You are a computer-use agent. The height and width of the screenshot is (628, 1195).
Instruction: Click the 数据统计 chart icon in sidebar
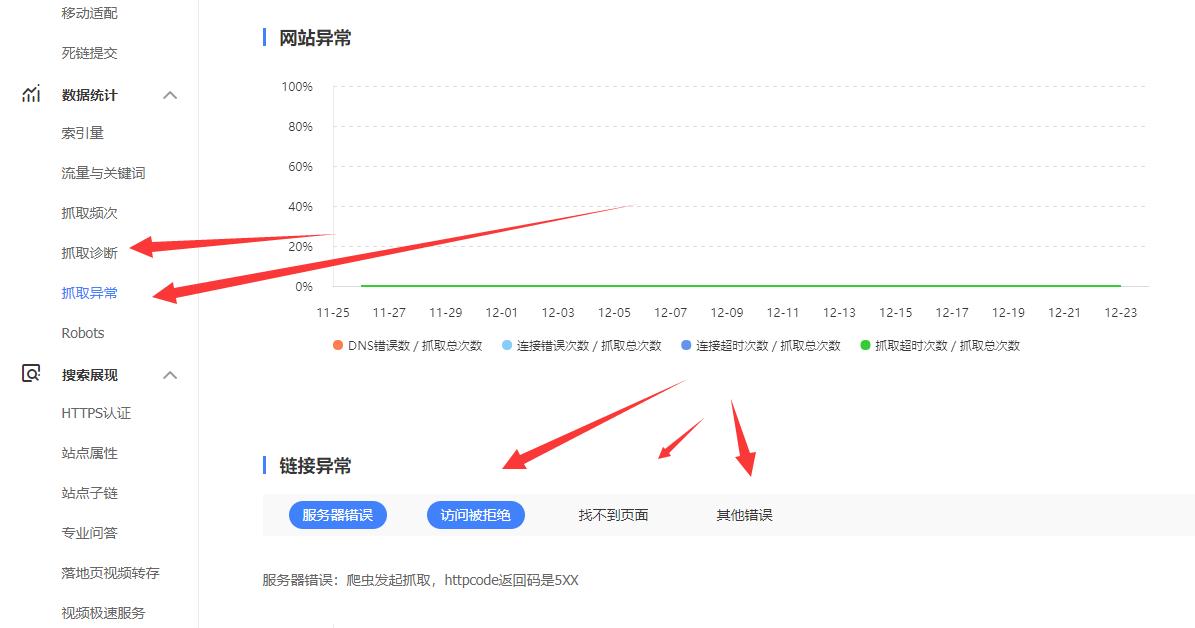(x=30, y=94)
